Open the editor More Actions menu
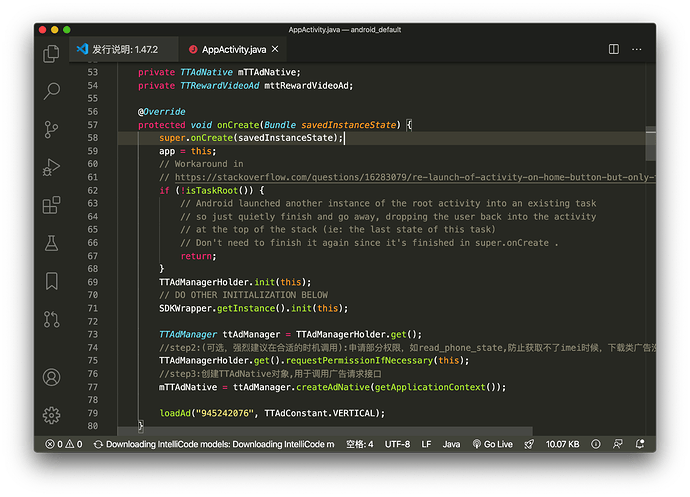 tap(636, 49)
